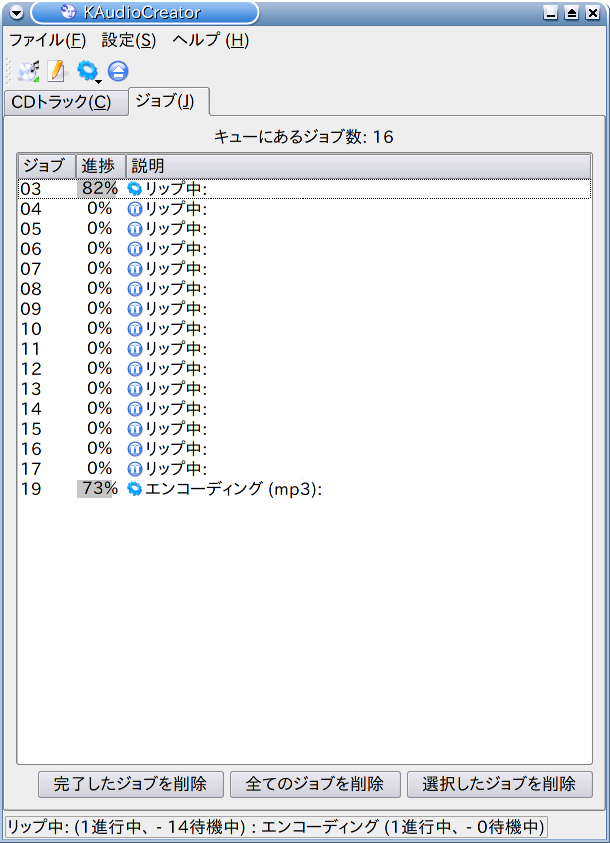
Task: Click the gear icon on job 03
Action: coord(134,188)
